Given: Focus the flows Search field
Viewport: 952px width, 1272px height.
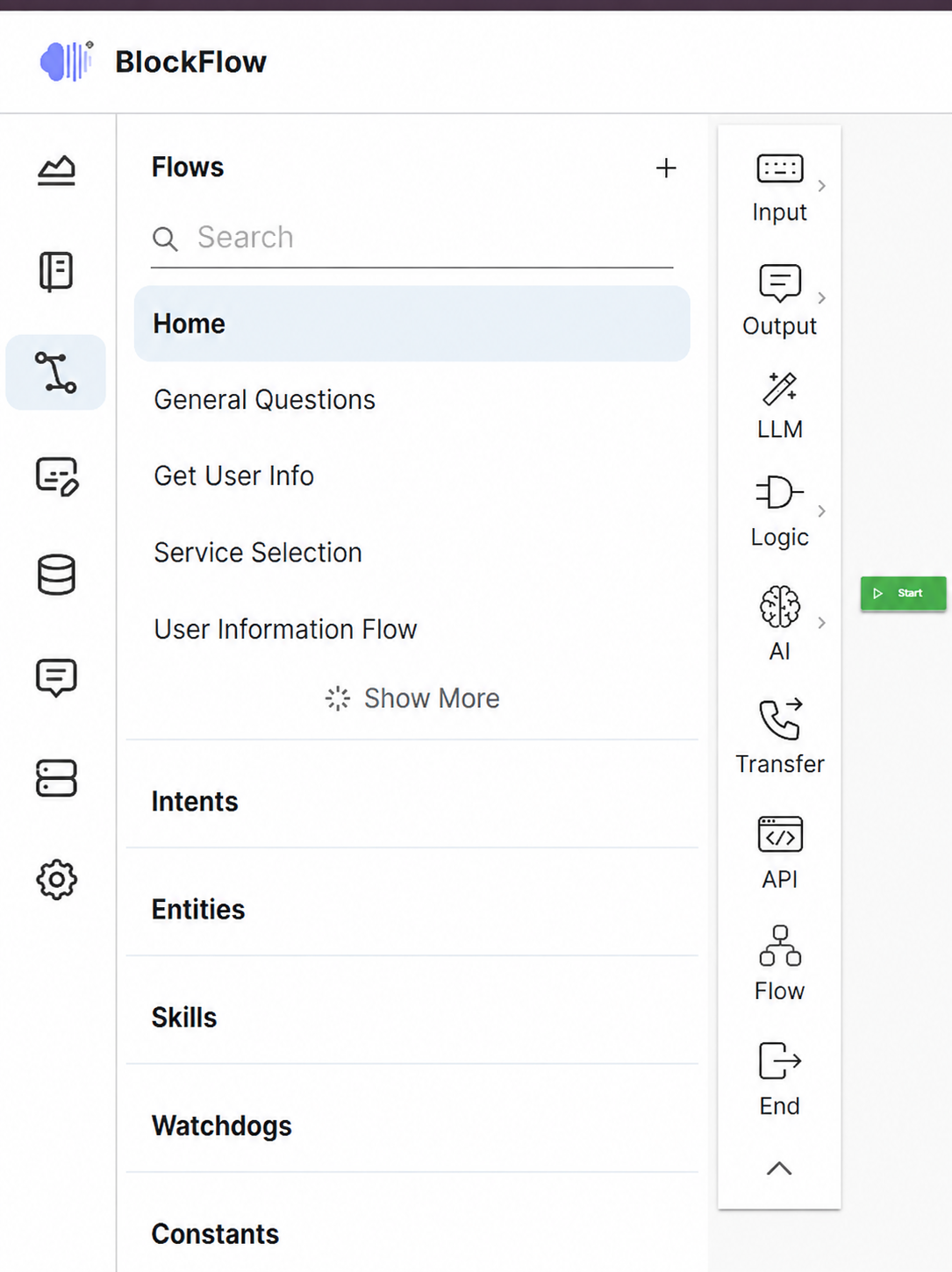Looking at the screenshot, I should 412,238.
